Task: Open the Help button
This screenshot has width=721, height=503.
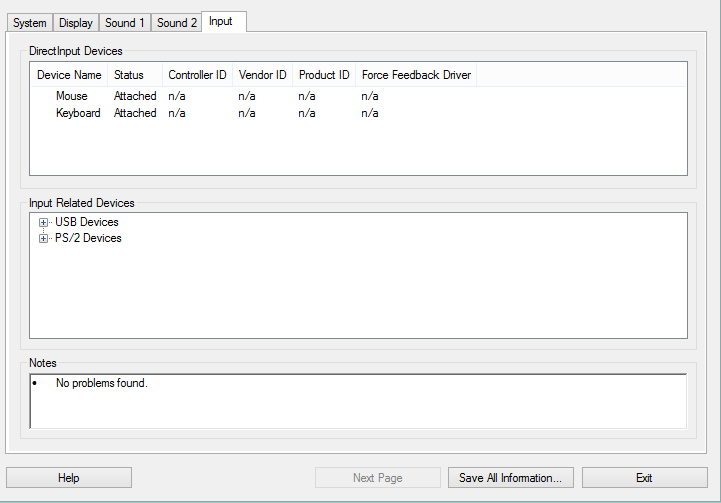Action: click(69, 478)
